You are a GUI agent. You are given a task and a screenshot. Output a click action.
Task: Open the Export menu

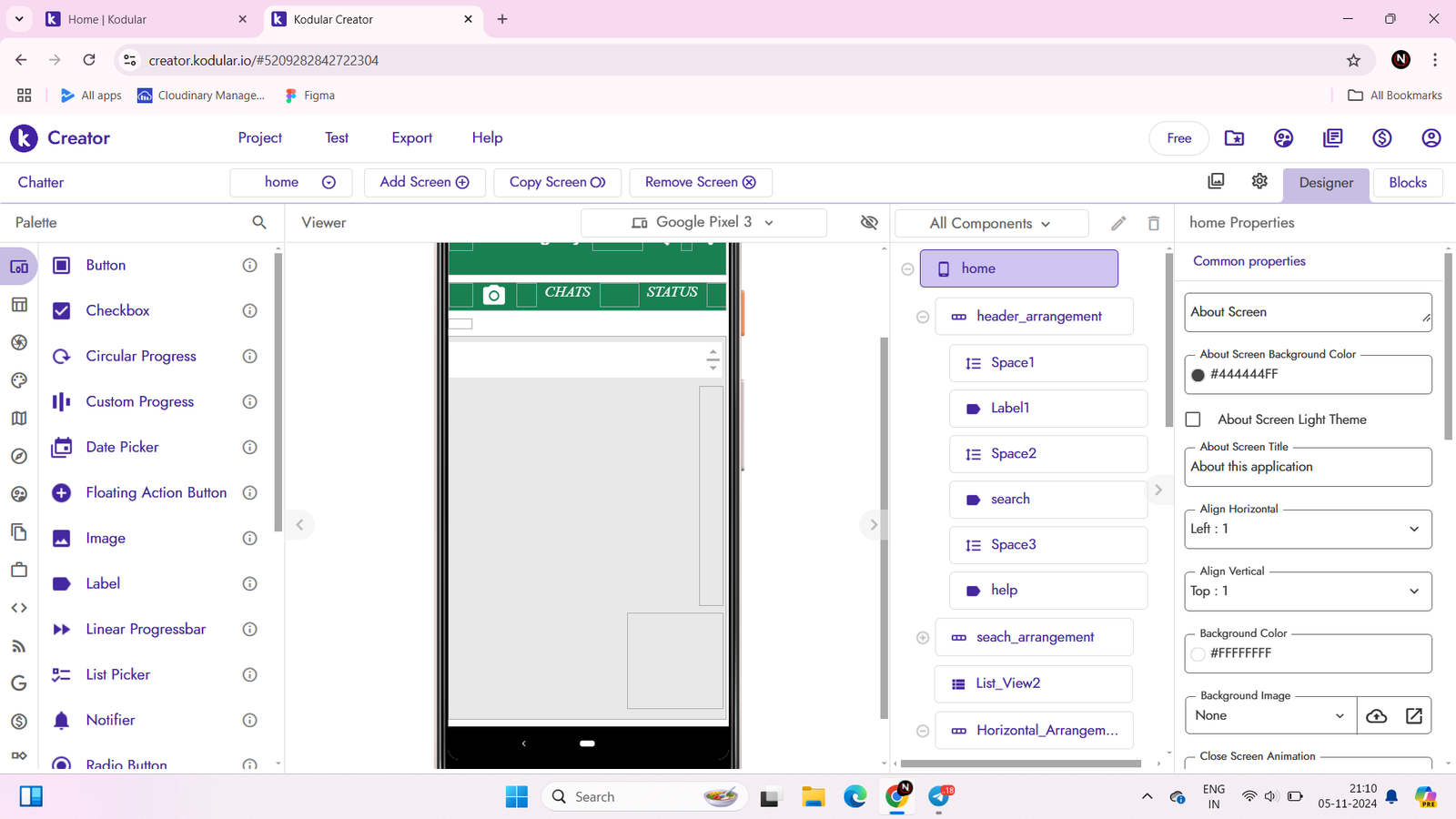coord(411,137)
